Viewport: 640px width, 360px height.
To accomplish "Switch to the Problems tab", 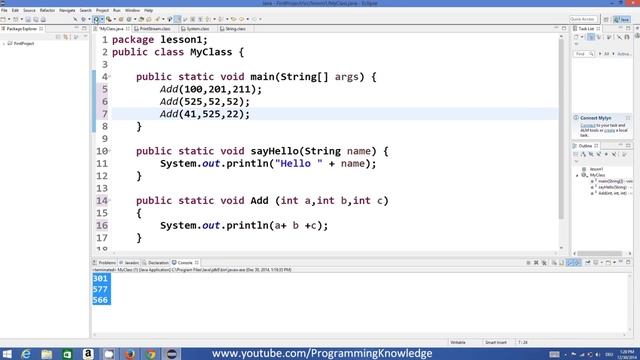I will click(x=104, y=263).
